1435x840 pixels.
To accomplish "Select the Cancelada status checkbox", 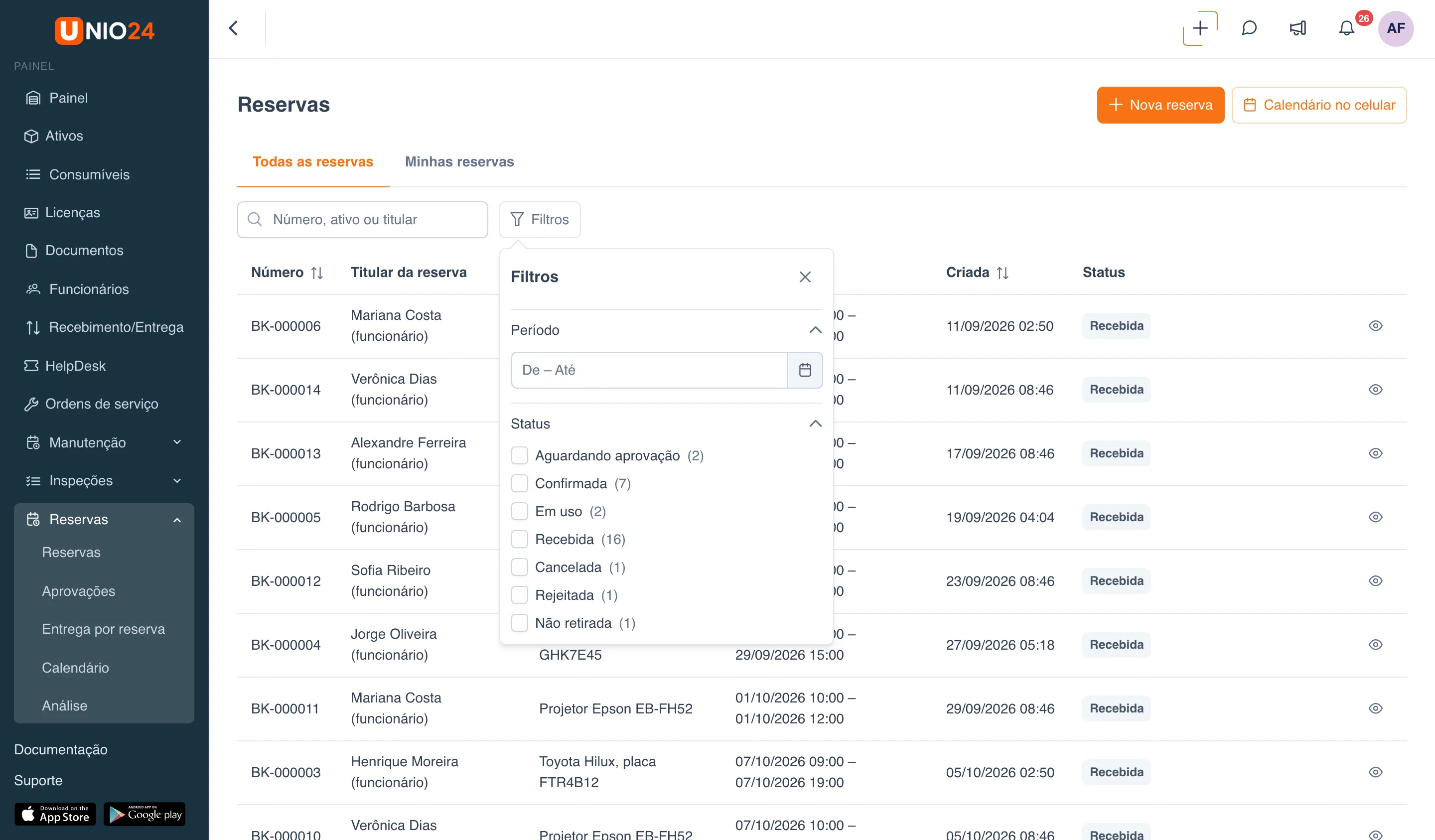I will tap(519, 567).
